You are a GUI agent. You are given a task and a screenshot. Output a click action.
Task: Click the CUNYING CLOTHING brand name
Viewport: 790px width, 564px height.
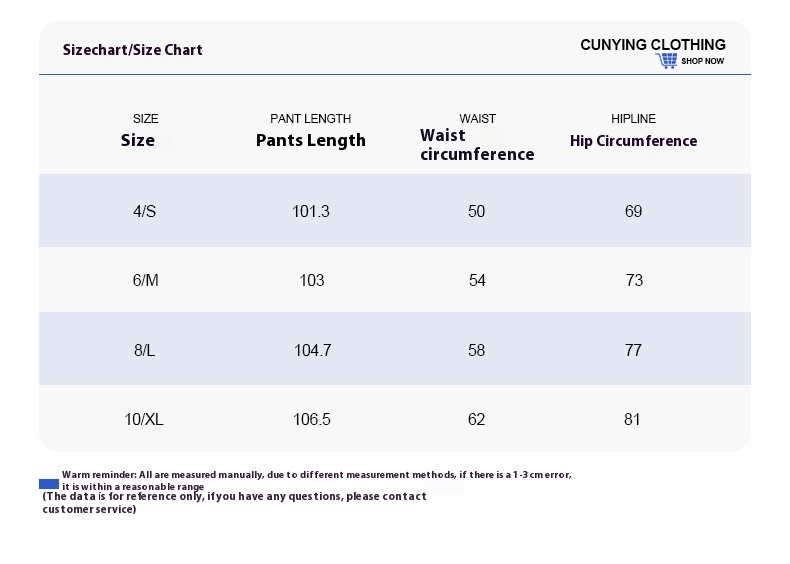[x=653, y=45]
